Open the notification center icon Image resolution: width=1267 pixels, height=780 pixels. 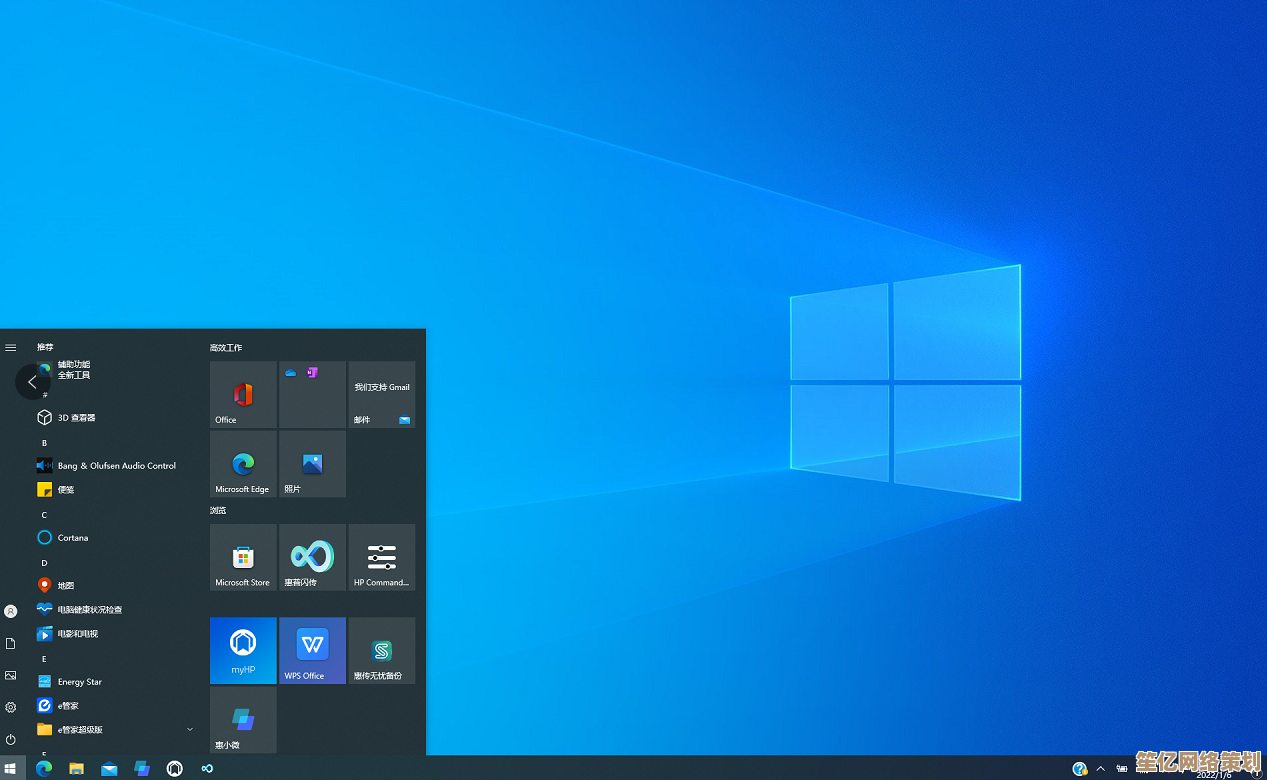(1256, 771)
